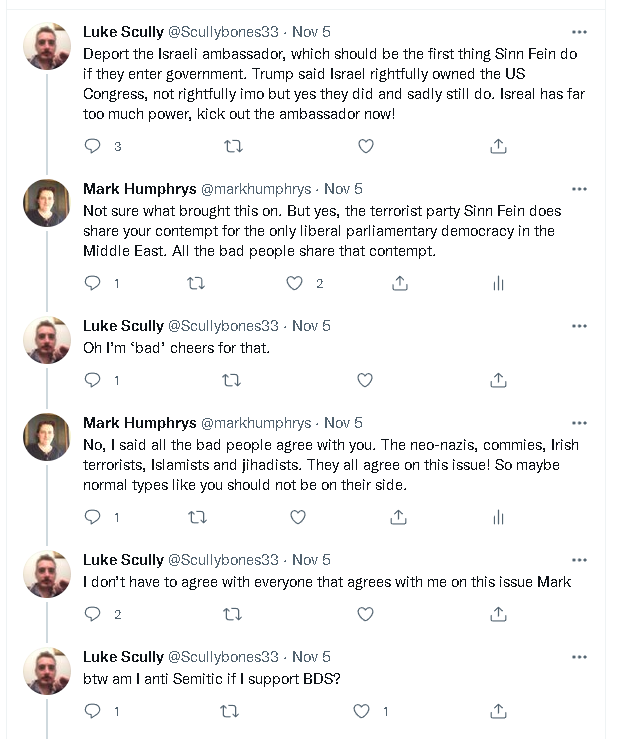Retweet the 'Oh I'm bad cheers for that' tweet
This screenshot has height=739, width=629.
point(231,380)
